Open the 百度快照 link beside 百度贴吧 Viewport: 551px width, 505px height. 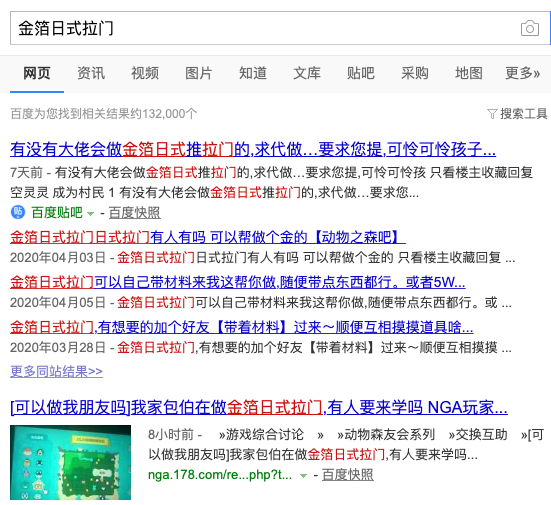(x=135, y=213)
